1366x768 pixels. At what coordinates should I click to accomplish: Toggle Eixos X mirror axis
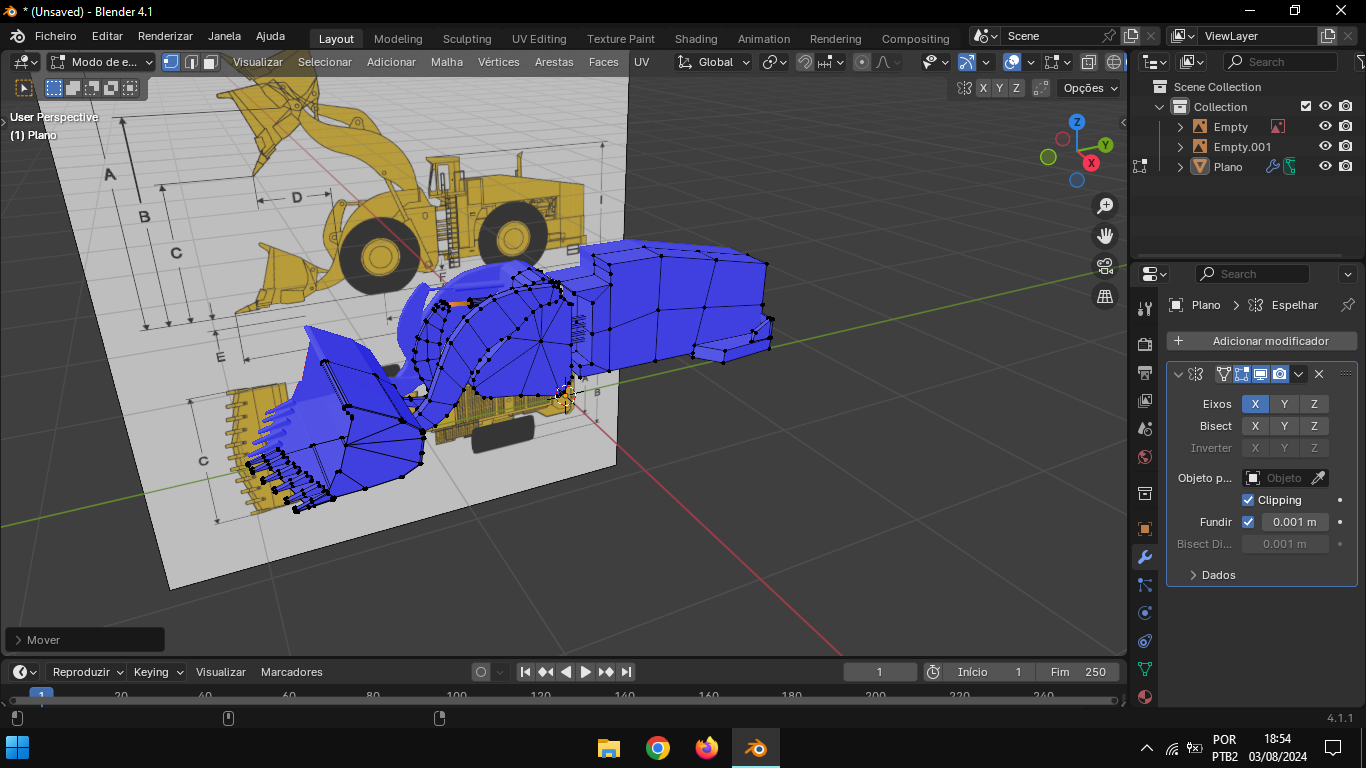tap(1255, 404)
